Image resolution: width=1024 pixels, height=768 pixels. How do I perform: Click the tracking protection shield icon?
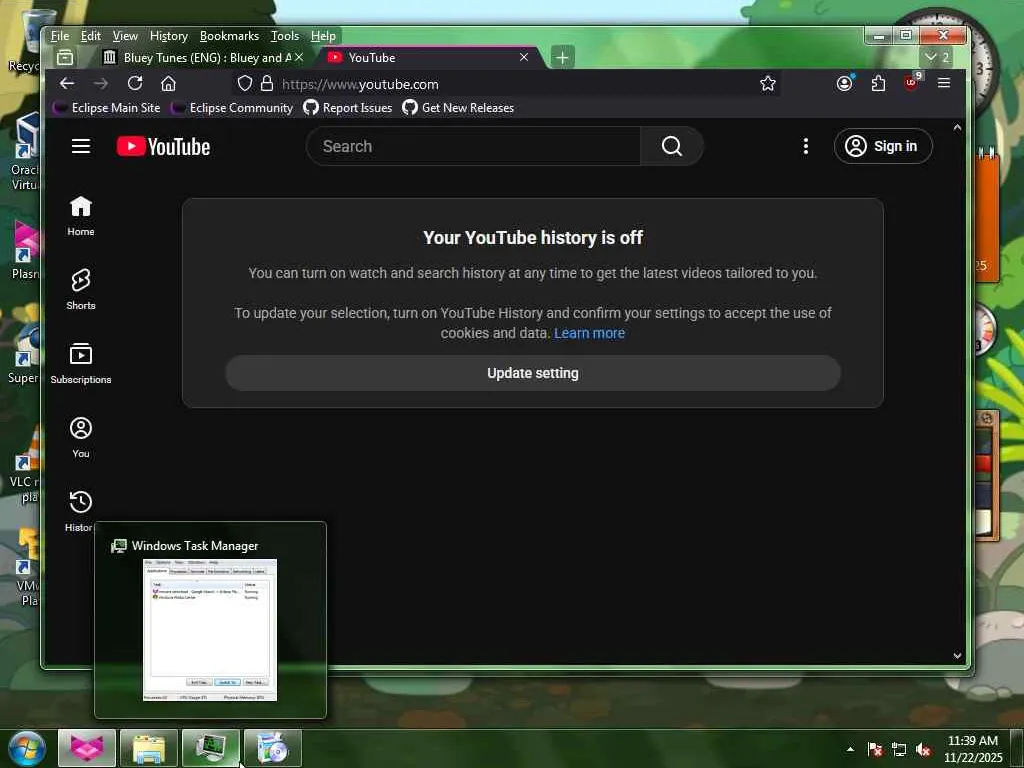244,84
